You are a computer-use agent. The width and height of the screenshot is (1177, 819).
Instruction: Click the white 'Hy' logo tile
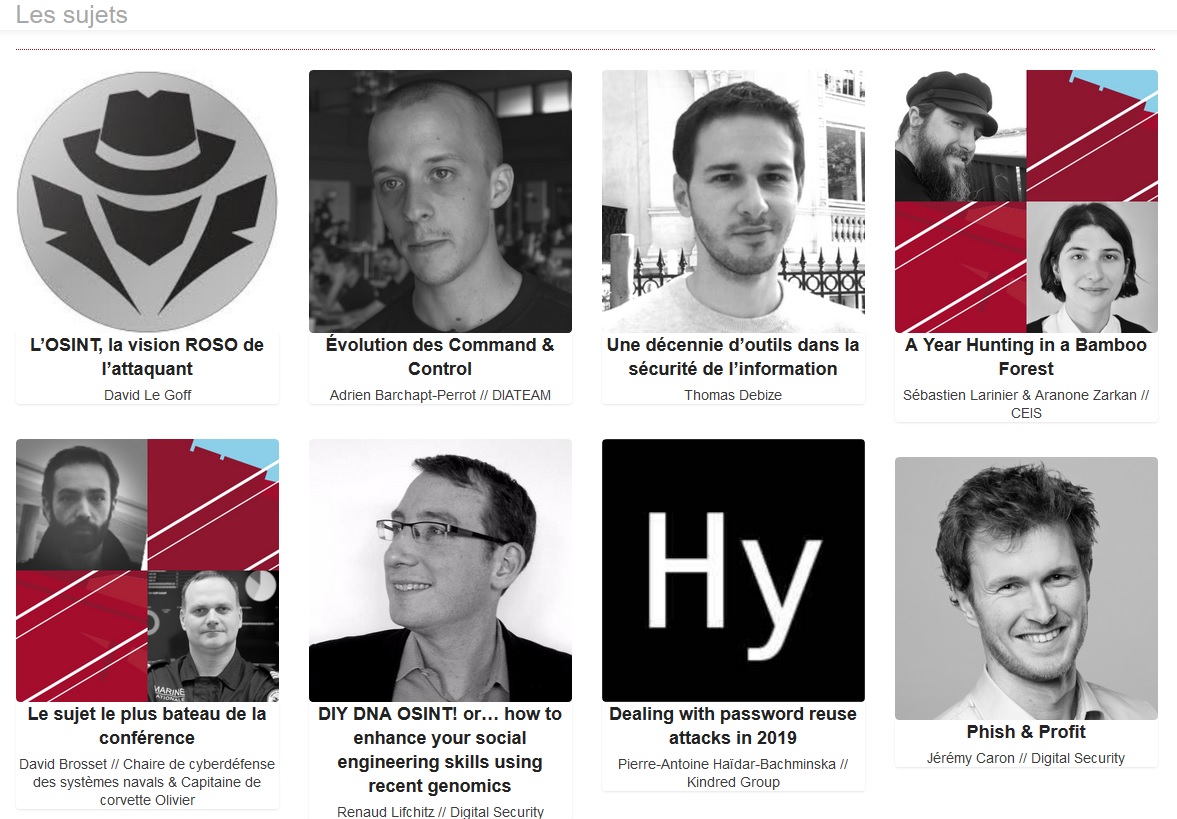point(733,571)
